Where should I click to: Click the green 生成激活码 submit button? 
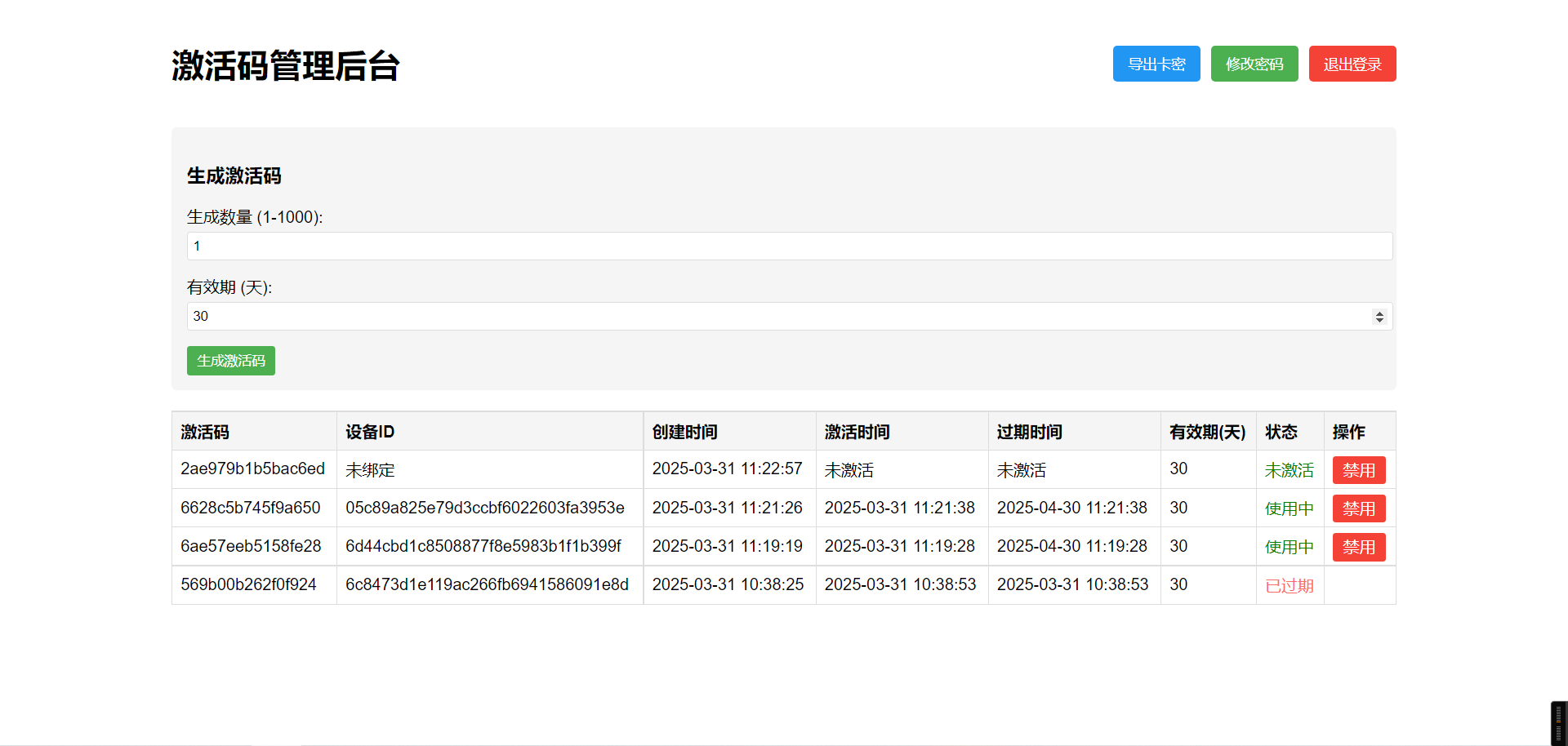coord(230,361)
